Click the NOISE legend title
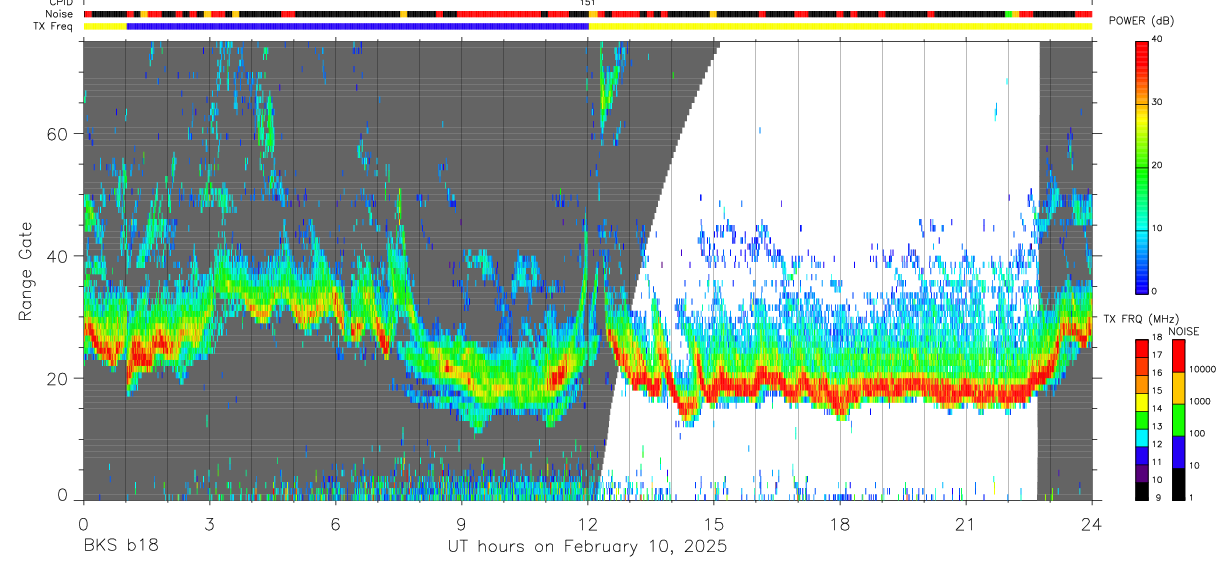Image resolution: width=1228 pixels, height=567 pixels. coord(1183,330)
